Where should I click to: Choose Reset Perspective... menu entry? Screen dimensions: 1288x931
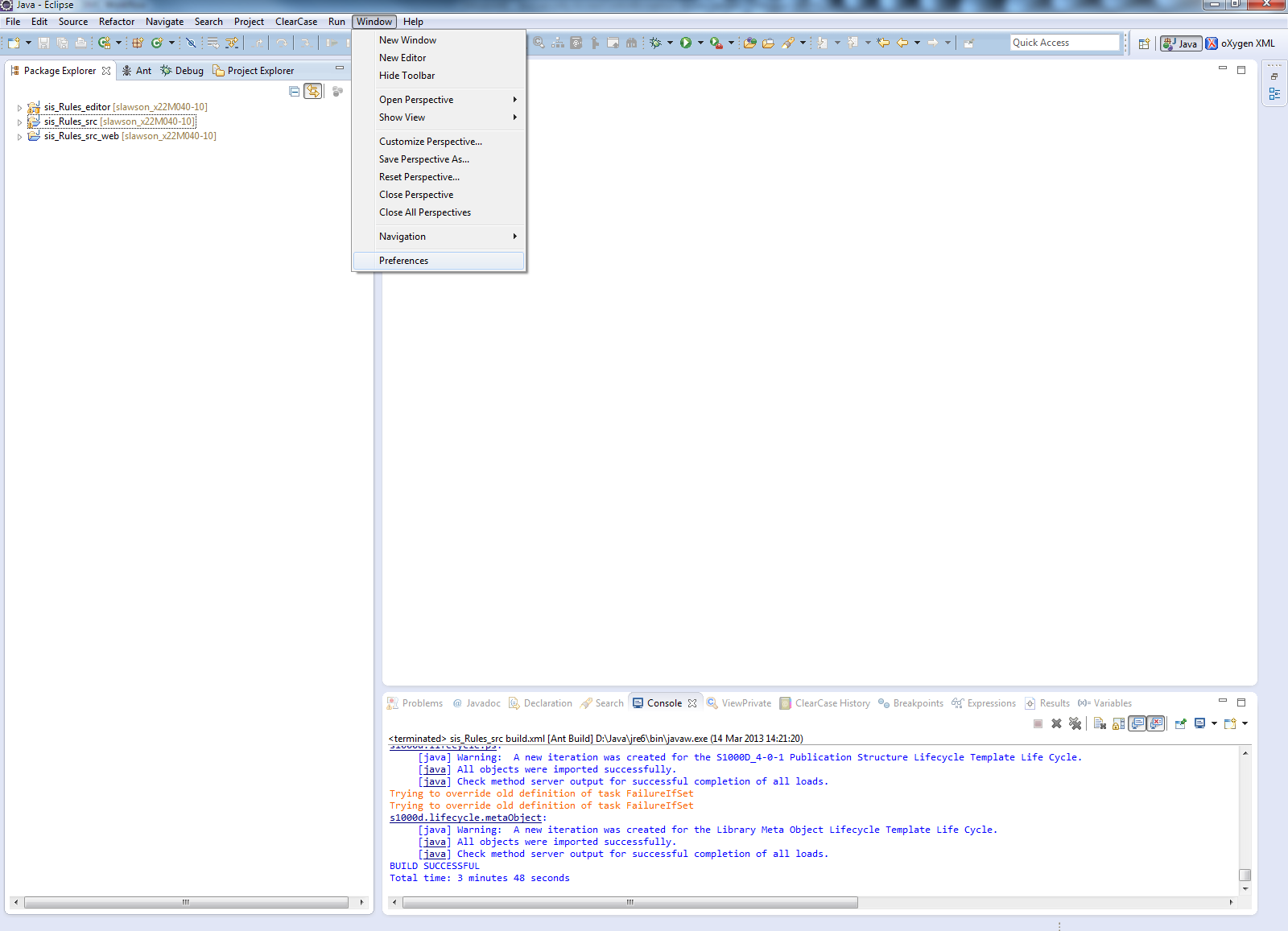point(439,177)
